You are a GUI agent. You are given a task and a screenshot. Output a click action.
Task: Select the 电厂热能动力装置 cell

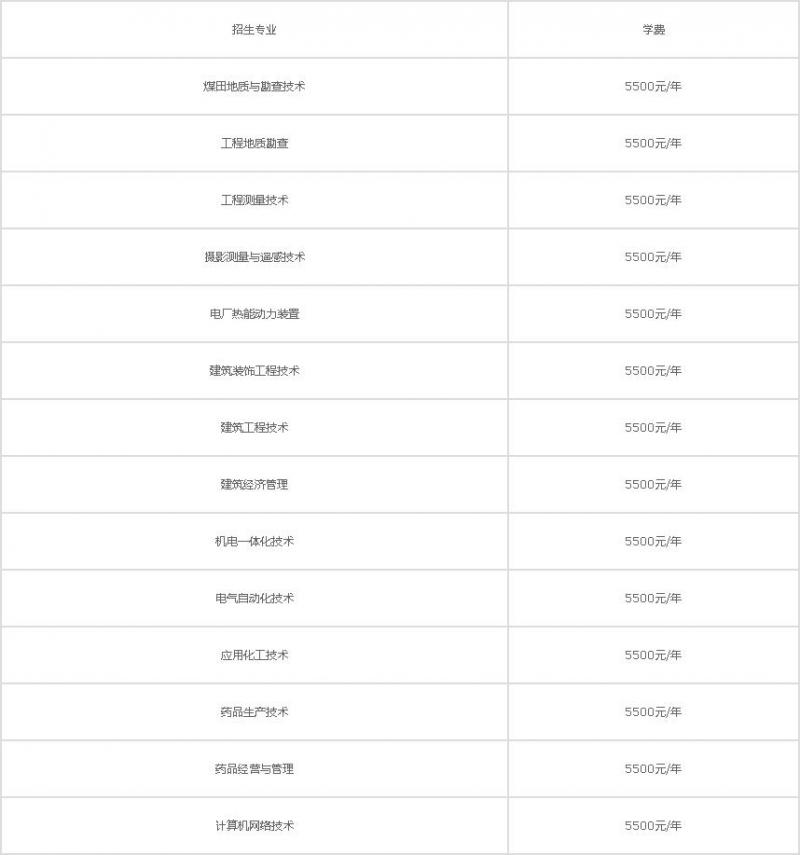254,314
